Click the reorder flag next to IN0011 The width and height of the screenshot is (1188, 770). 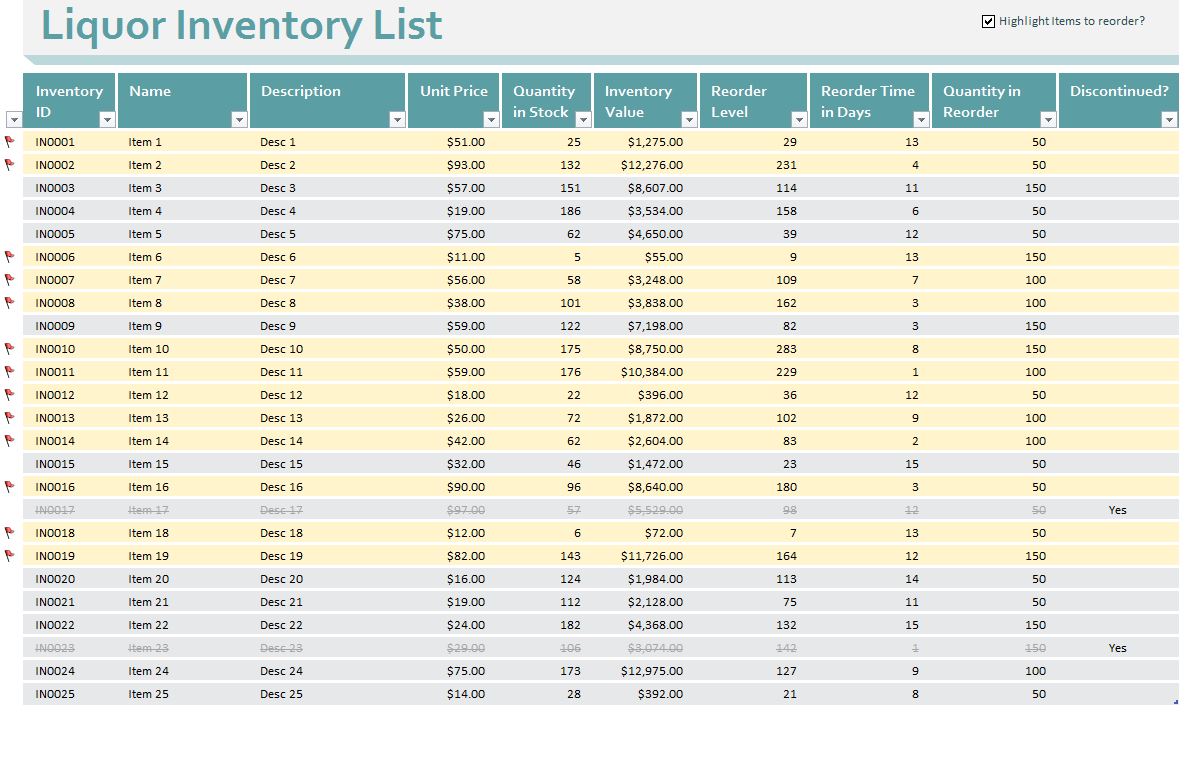click(9, 371)
